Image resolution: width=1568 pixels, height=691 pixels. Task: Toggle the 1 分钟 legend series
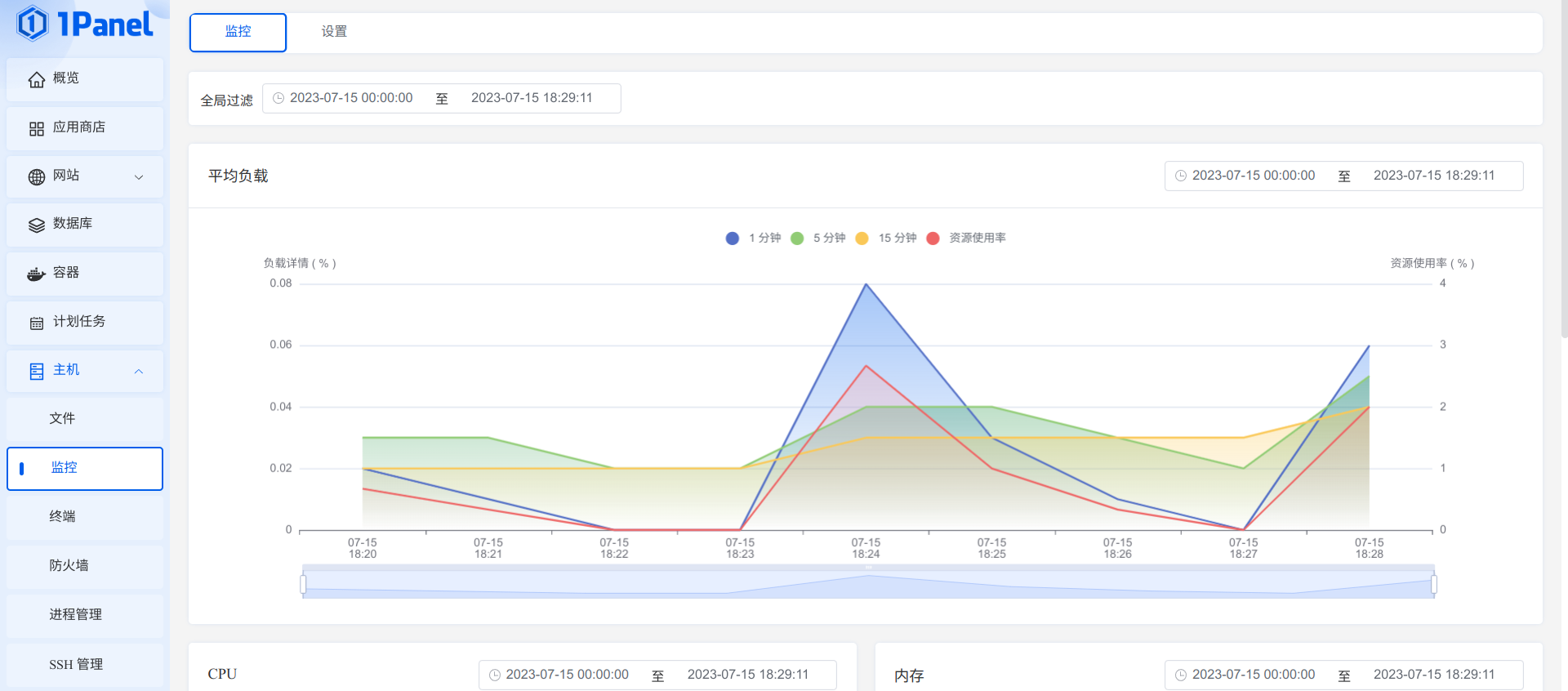pos(753,238)
